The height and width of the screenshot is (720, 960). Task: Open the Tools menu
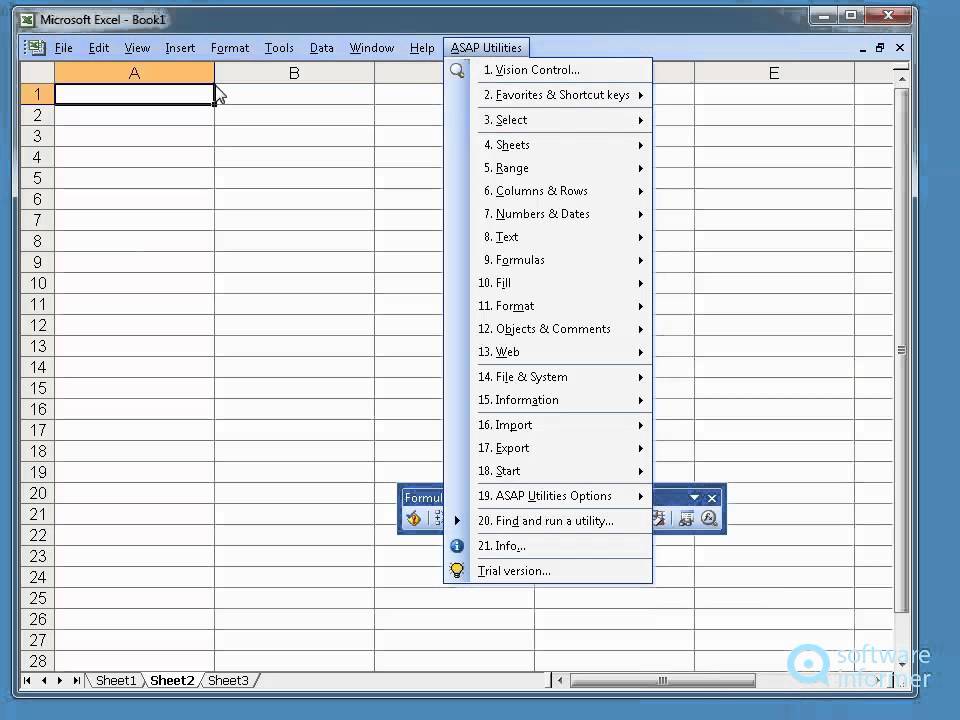pos(279,48)
